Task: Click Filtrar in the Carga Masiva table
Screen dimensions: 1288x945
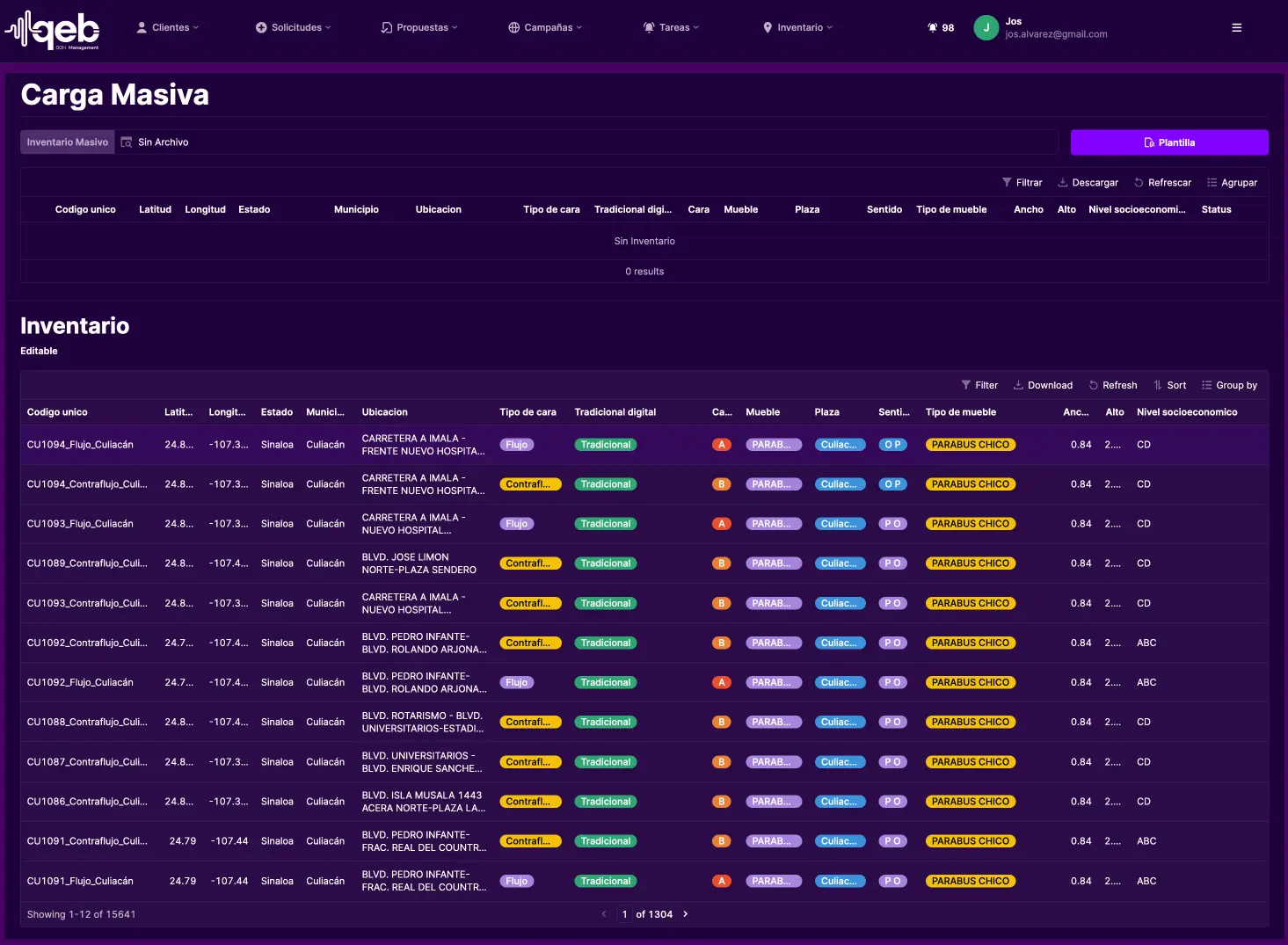Action: tap(1022, 183)
